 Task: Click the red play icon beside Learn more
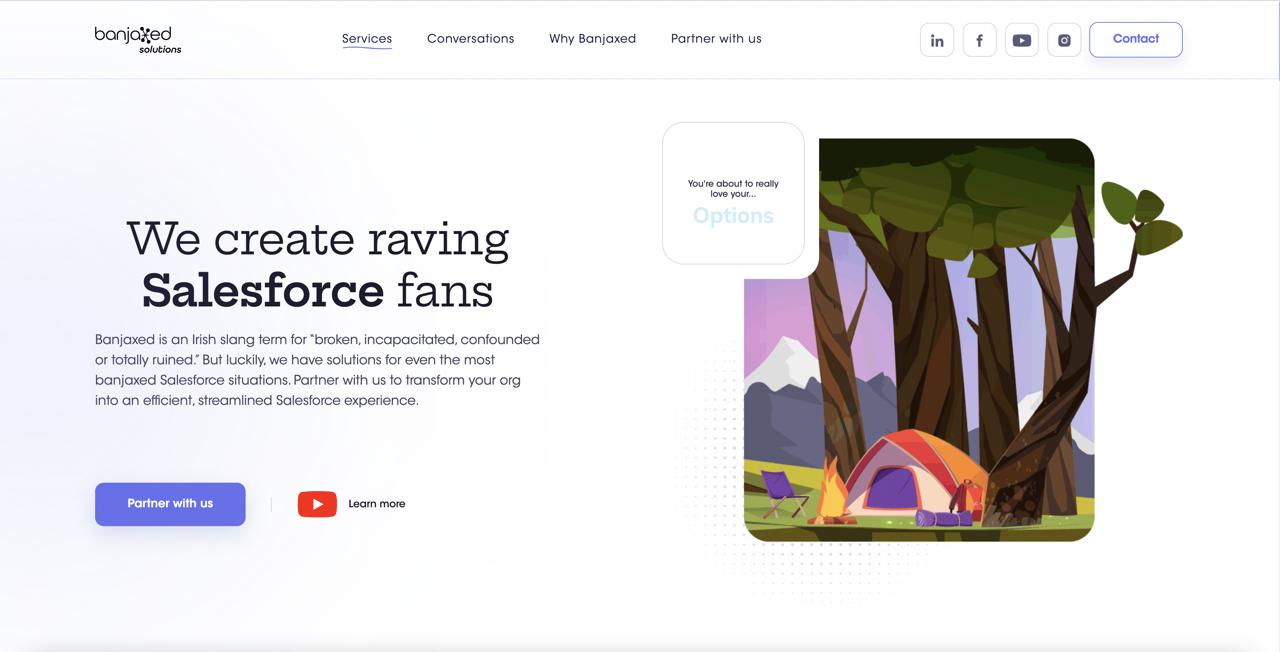coord(317,504)
